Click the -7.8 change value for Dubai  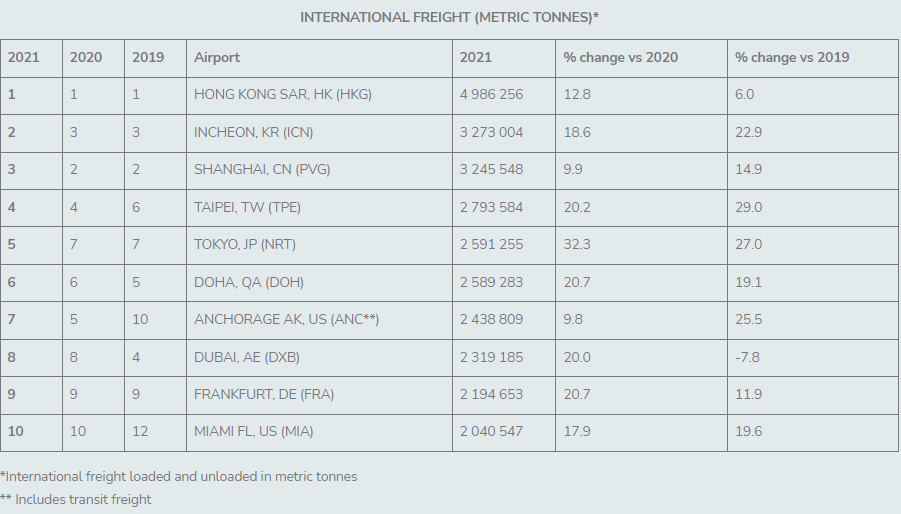(x=747, y=357)
